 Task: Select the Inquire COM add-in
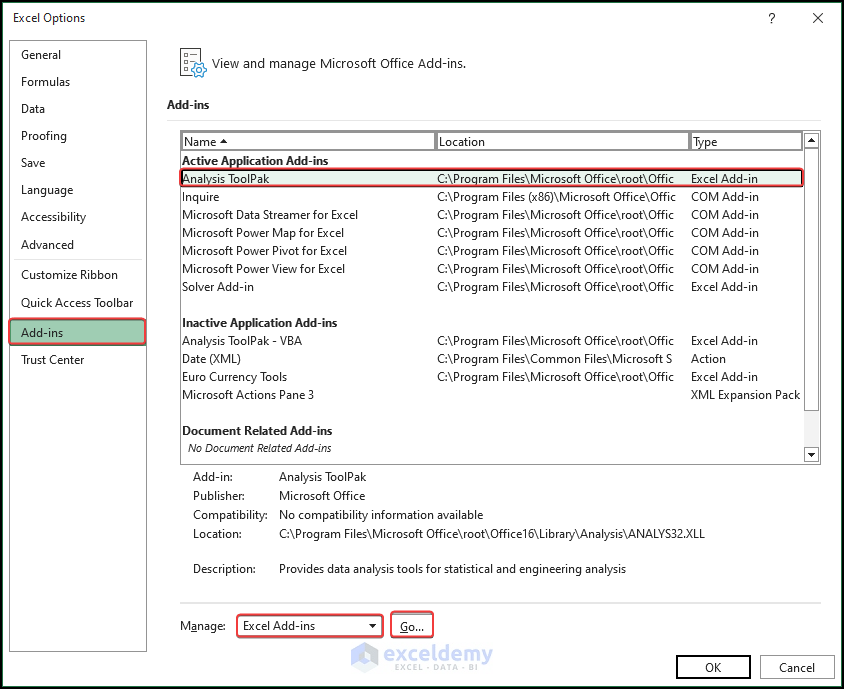coord(300,196)
